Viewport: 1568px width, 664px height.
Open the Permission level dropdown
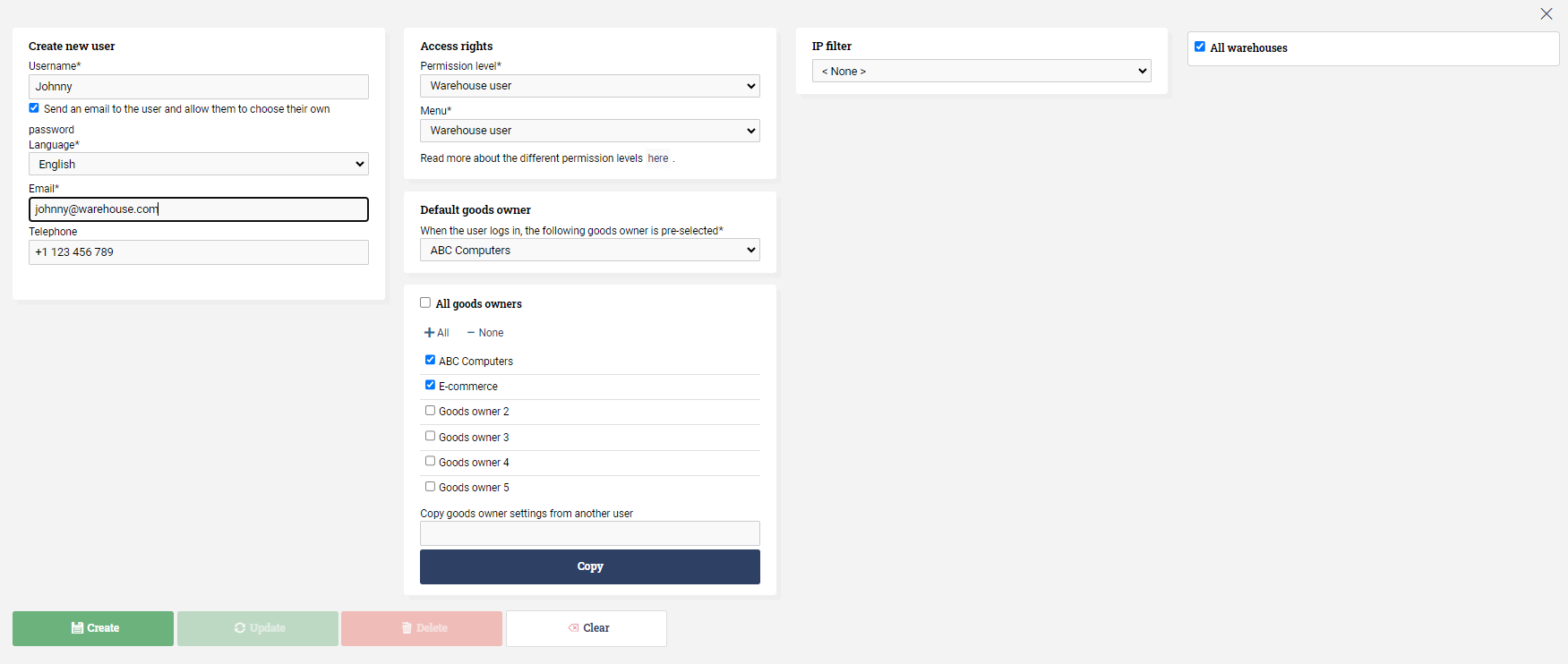coord(590,86)
